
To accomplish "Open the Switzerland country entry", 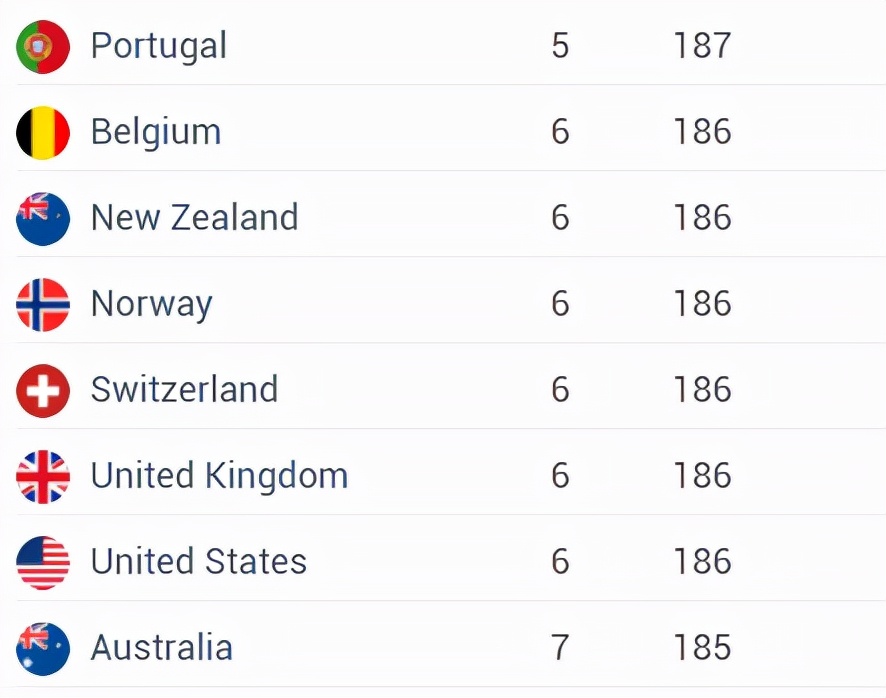I will (x=184, y=389).
